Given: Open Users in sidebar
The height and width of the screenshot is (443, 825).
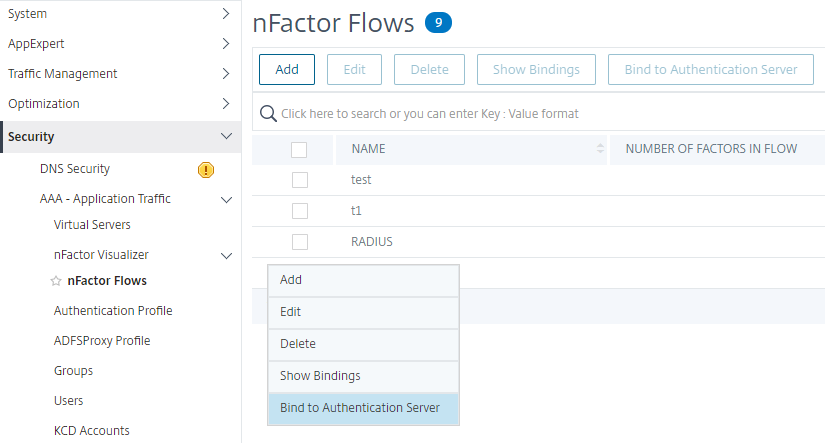Looking at the screenshot, I should click(68, 401).
